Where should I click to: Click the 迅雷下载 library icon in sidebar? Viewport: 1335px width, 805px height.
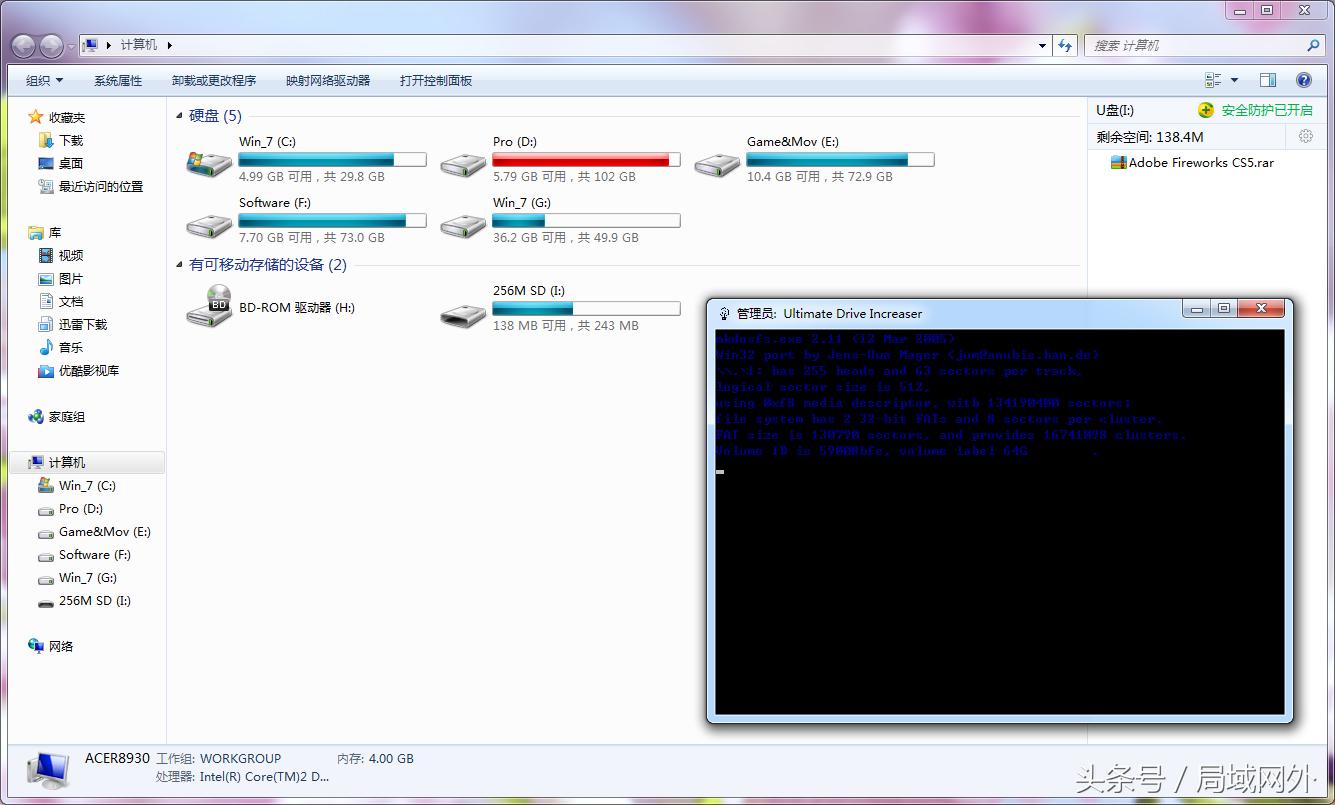[46, 324]
